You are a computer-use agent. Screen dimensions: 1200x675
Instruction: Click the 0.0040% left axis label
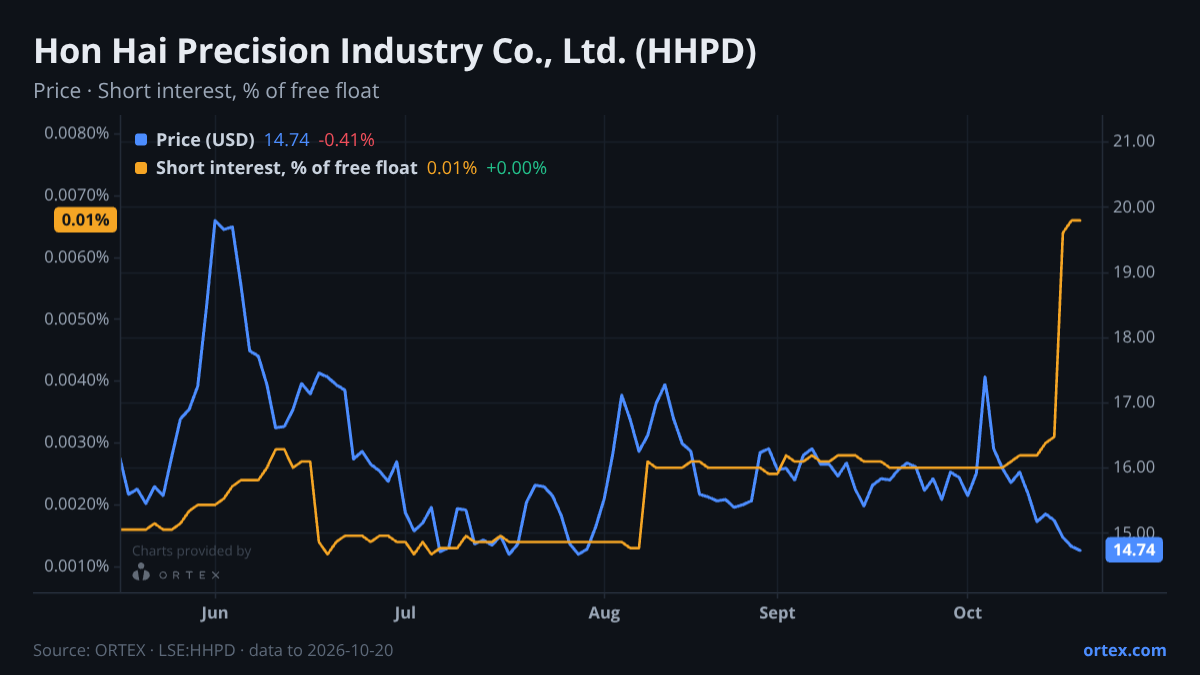click(76, 380)
